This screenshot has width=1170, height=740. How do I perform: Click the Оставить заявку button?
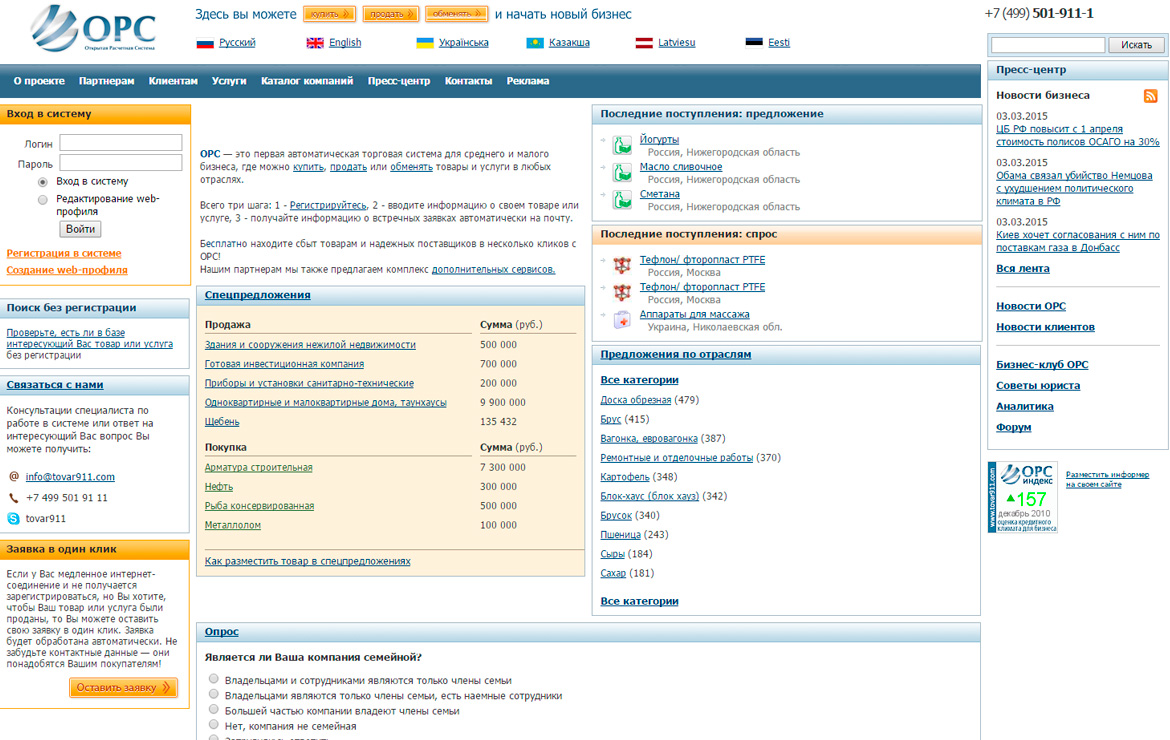click(x=123, y=688)
